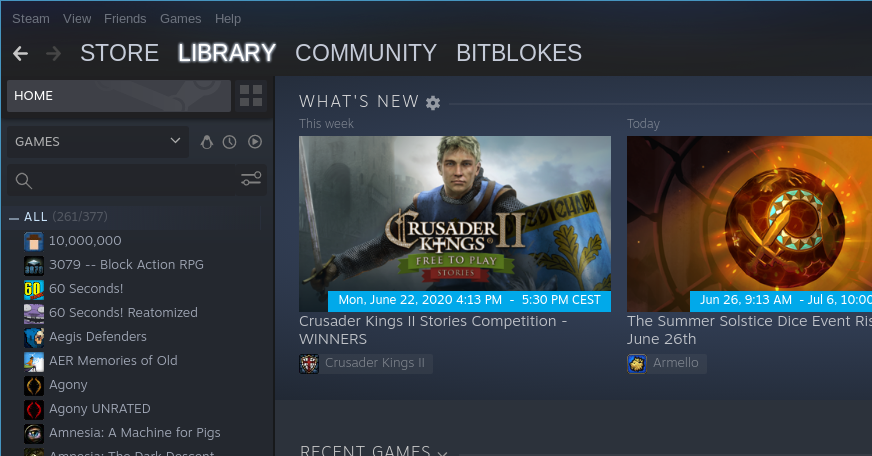
Task: Select the 60 Seconds! game icon
Action: pos(33,289)
